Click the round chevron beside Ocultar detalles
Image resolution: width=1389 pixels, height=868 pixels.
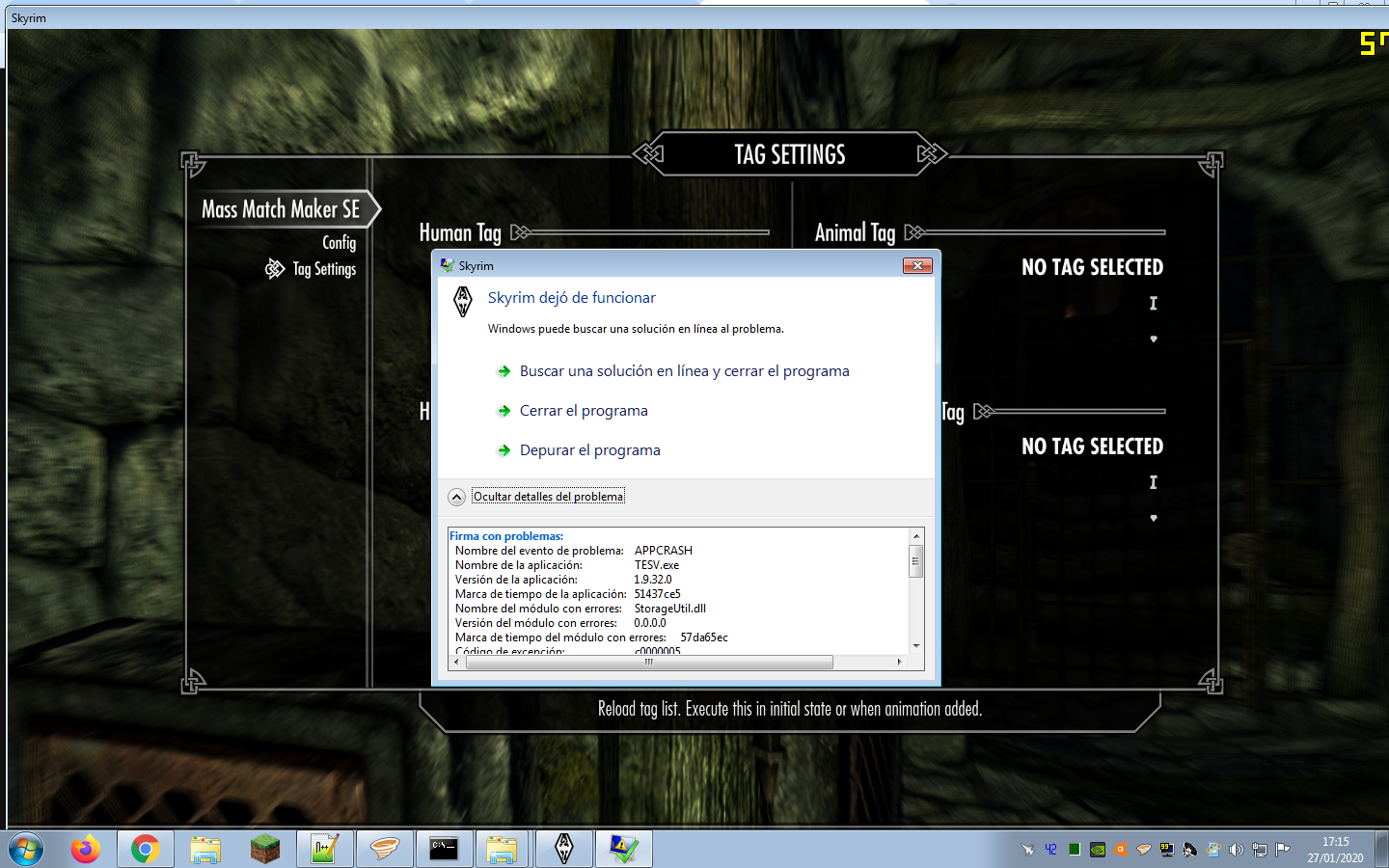click(457, 497)
